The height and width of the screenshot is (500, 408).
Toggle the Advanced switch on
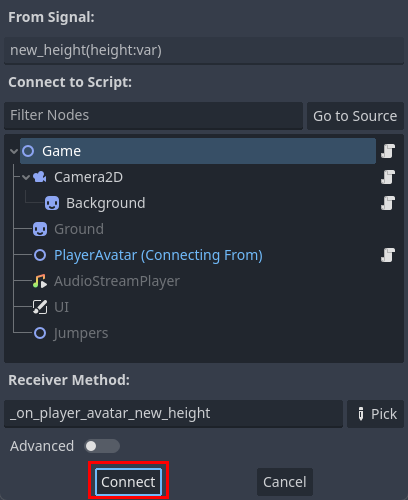102,446
